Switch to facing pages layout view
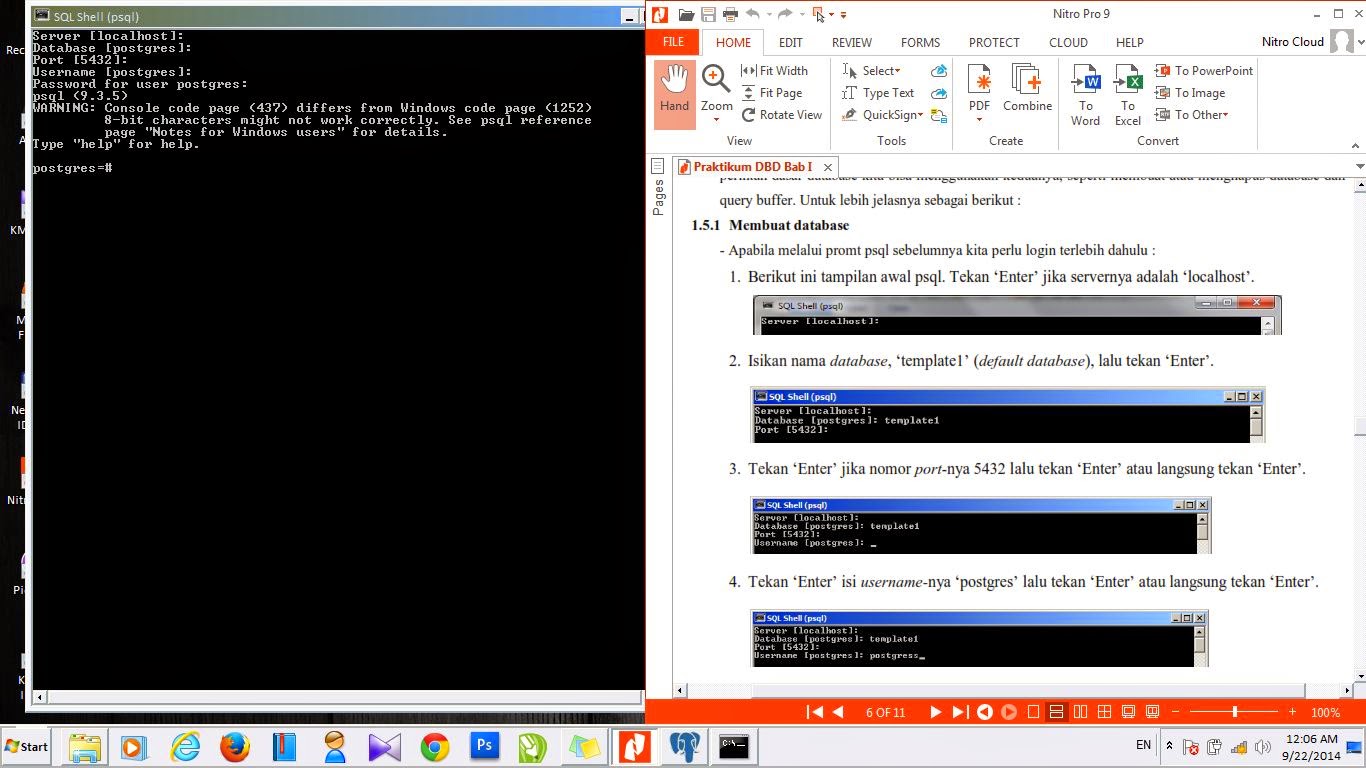This screenshot has width=1366, height=768. 1081,712
